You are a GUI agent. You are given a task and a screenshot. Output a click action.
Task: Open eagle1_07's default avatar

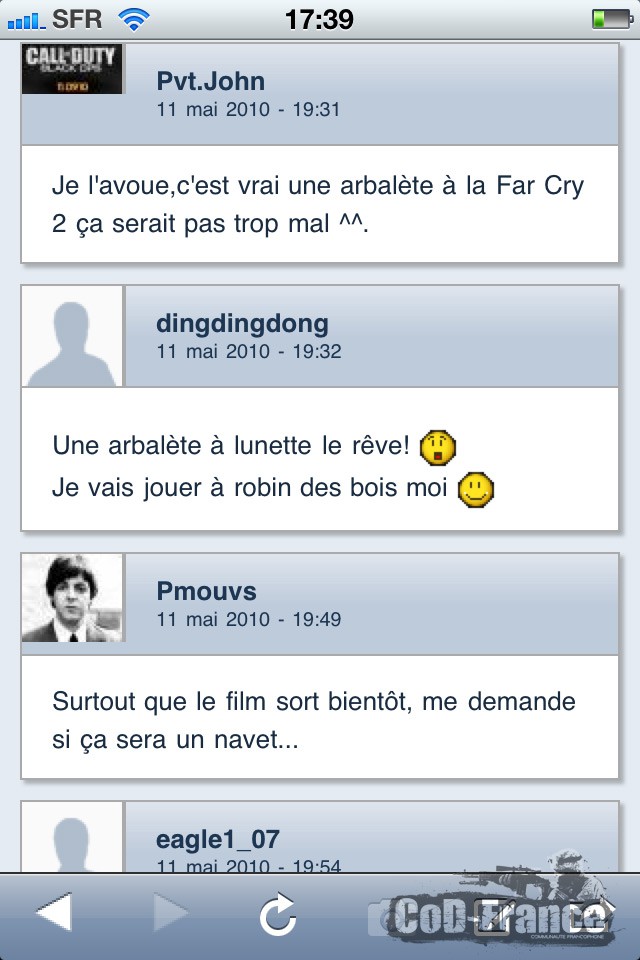click(72, 837)
